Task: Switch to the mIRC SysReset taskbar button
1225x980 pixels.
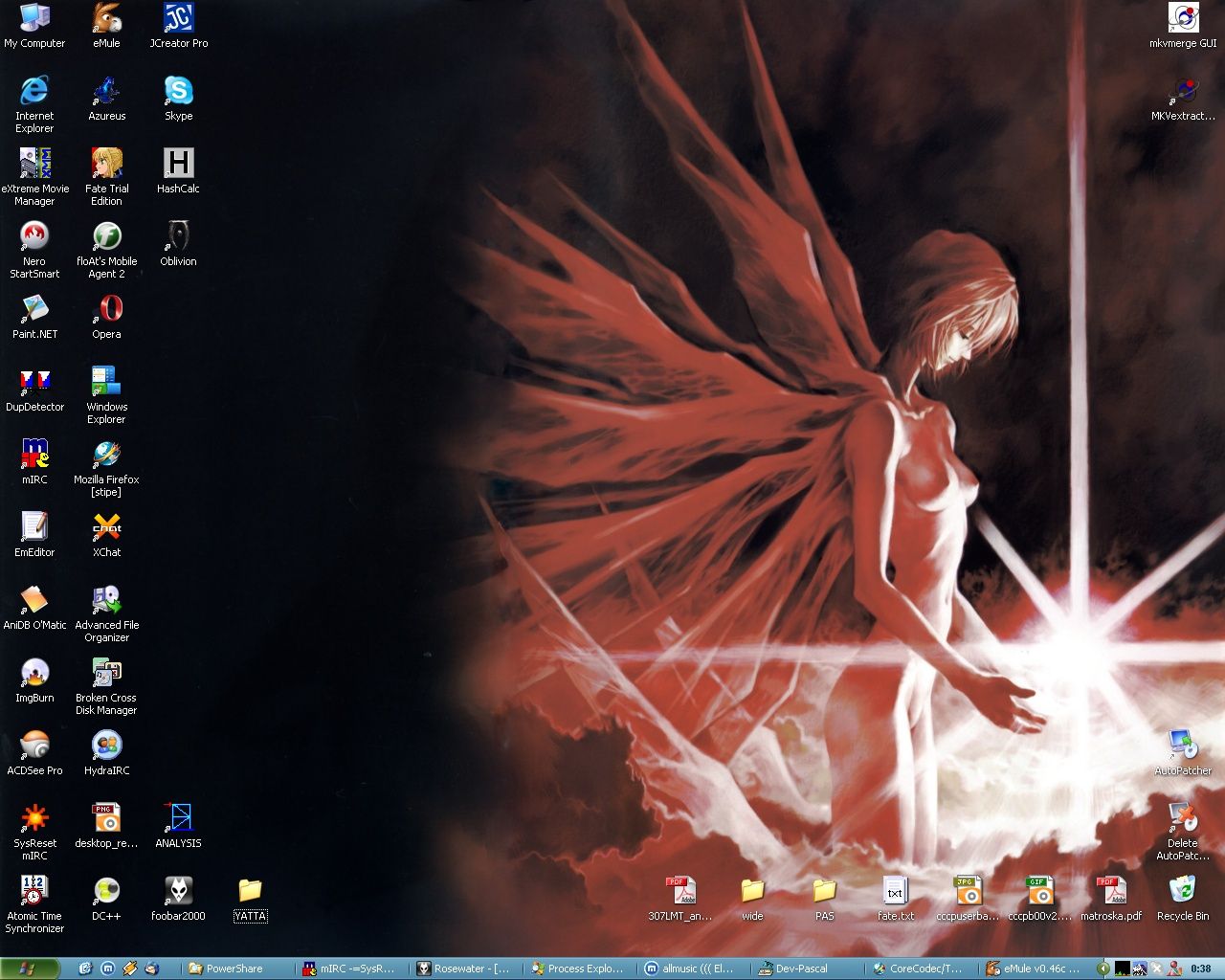Action: tap(351, 969)
